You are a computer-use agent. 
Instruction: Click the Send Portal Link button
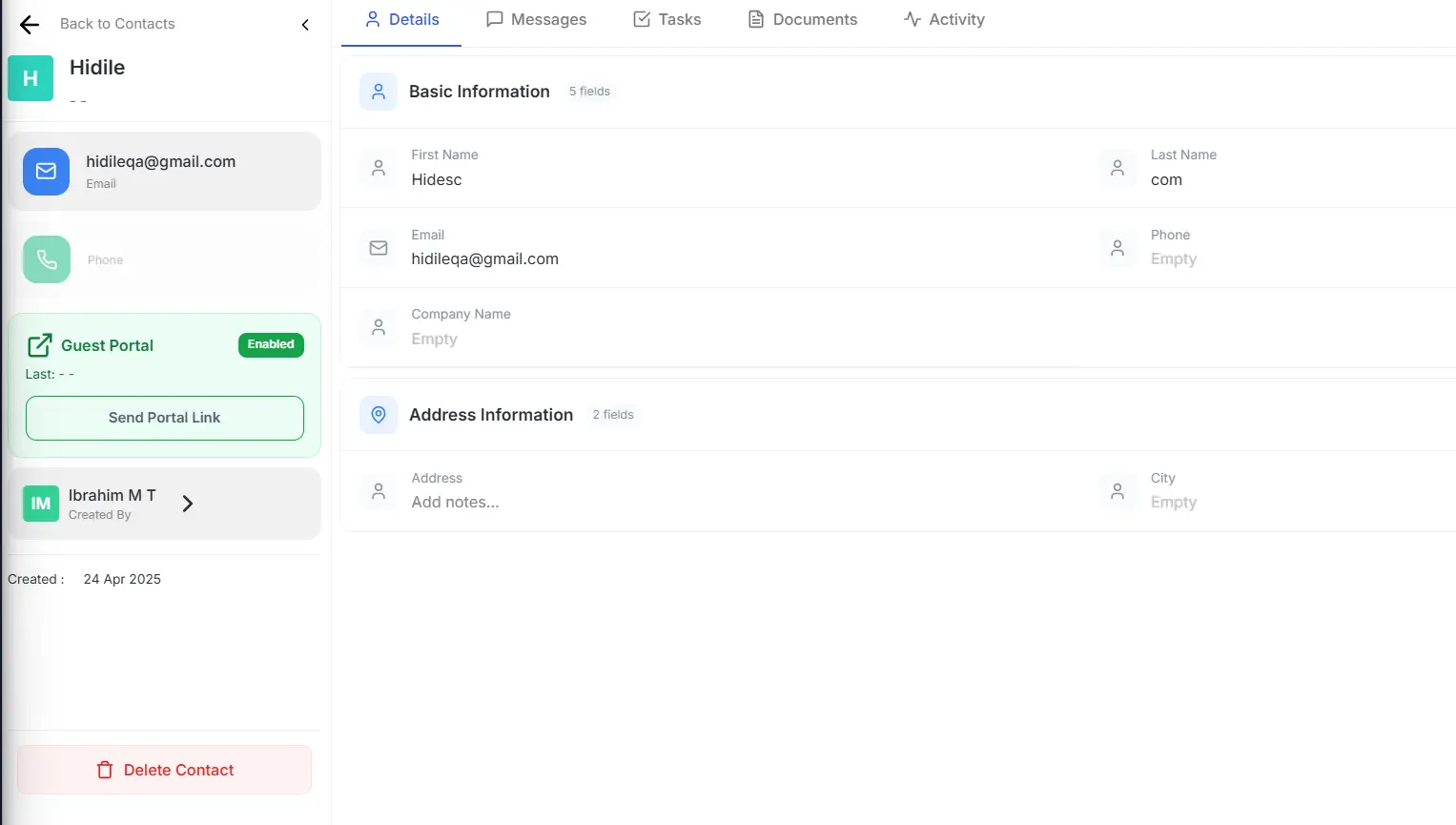pos(164,418)
